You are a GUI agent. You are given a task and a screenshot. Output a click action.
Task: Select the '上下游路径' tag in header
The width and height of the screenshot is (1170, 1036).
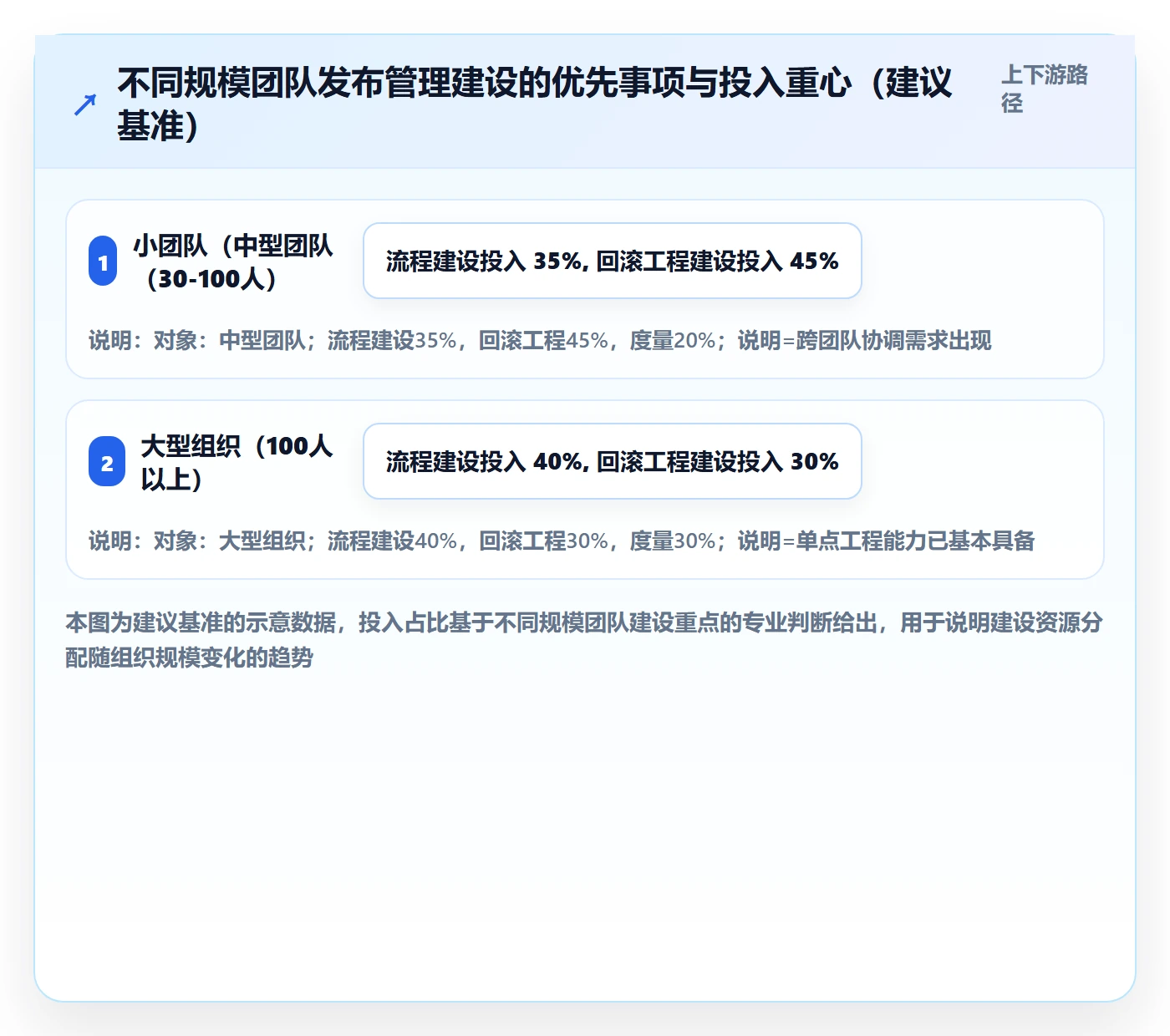(1045, 89)
